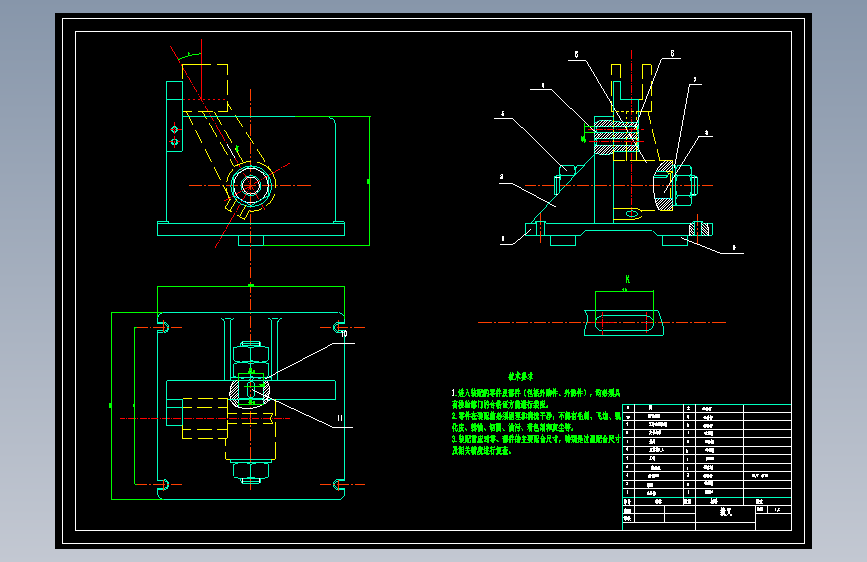Select callout number "10" in the plan view
867x562 pixels.
click(344, 334)
